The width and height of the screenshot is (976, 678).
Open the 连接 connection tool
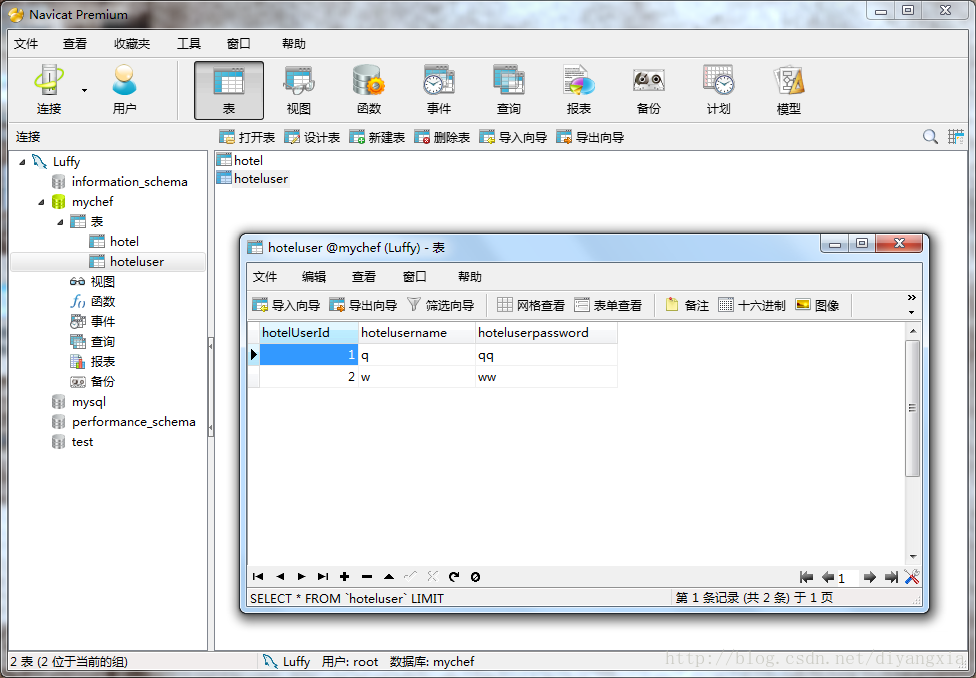point(49,90)
